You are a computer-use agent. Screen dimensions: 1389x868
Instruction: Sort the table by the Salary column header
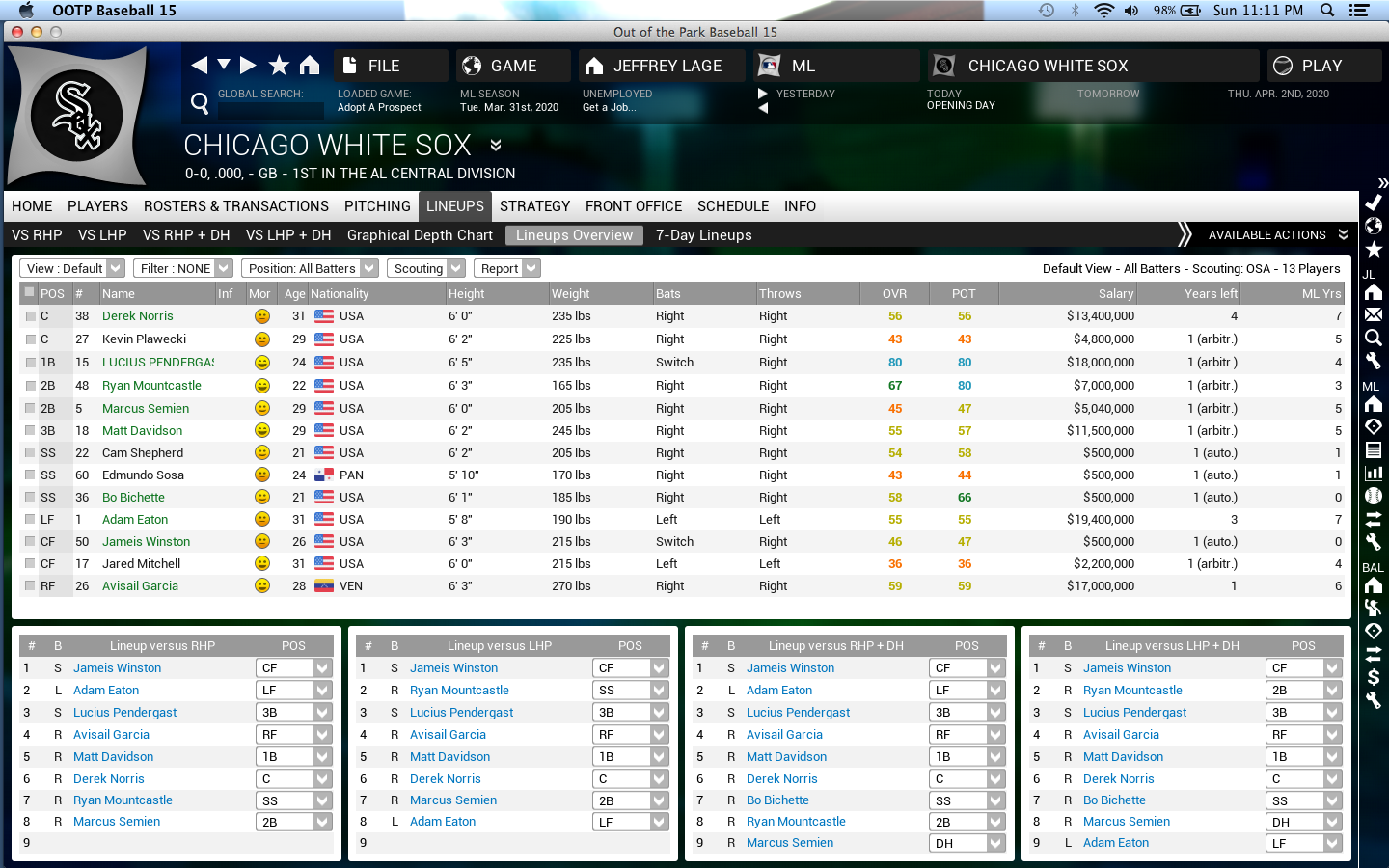coord(1069,293)
